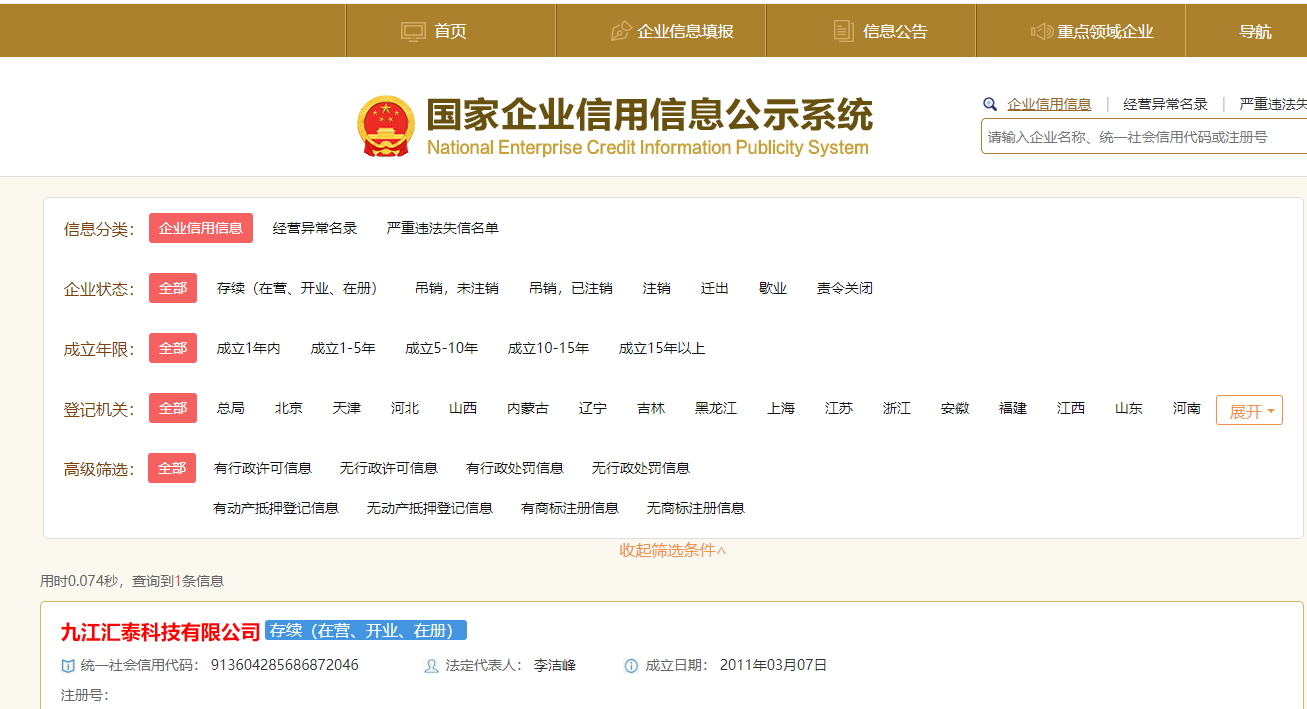Select 全部 for 成立年限
This screenshot has width=1307, height=709.
click(173, 348)
